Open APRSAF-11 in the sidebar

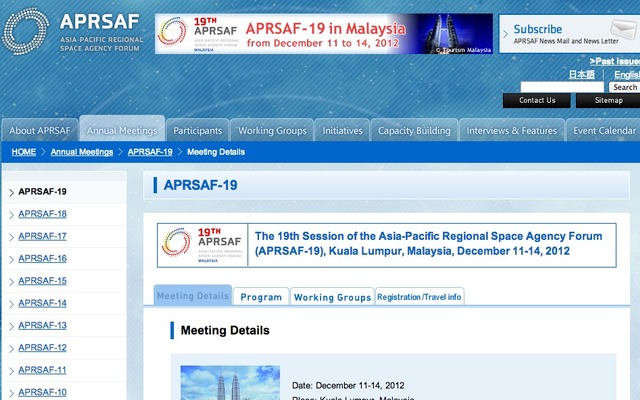[x=42, y=370]
